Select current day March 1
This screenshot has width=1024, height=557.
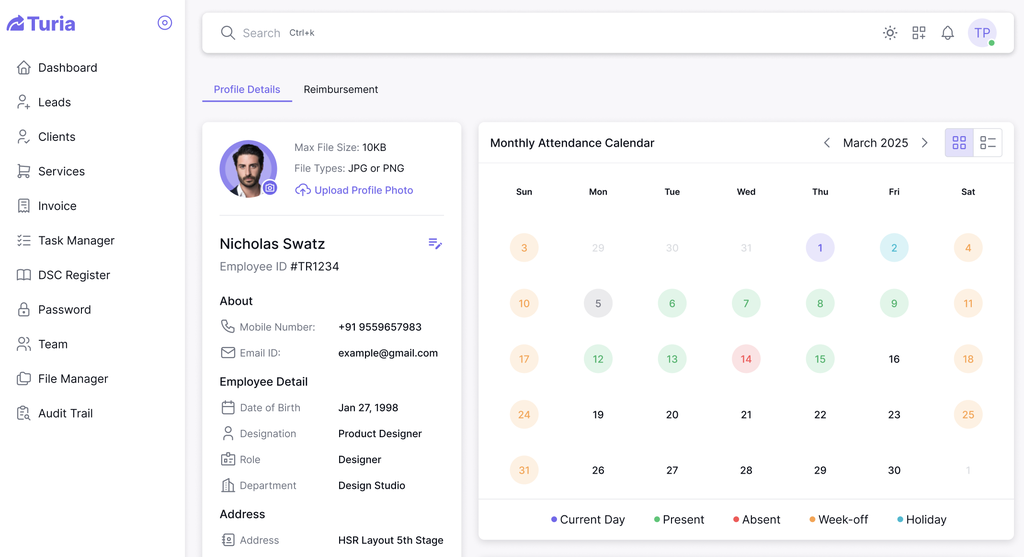point(820,247)
